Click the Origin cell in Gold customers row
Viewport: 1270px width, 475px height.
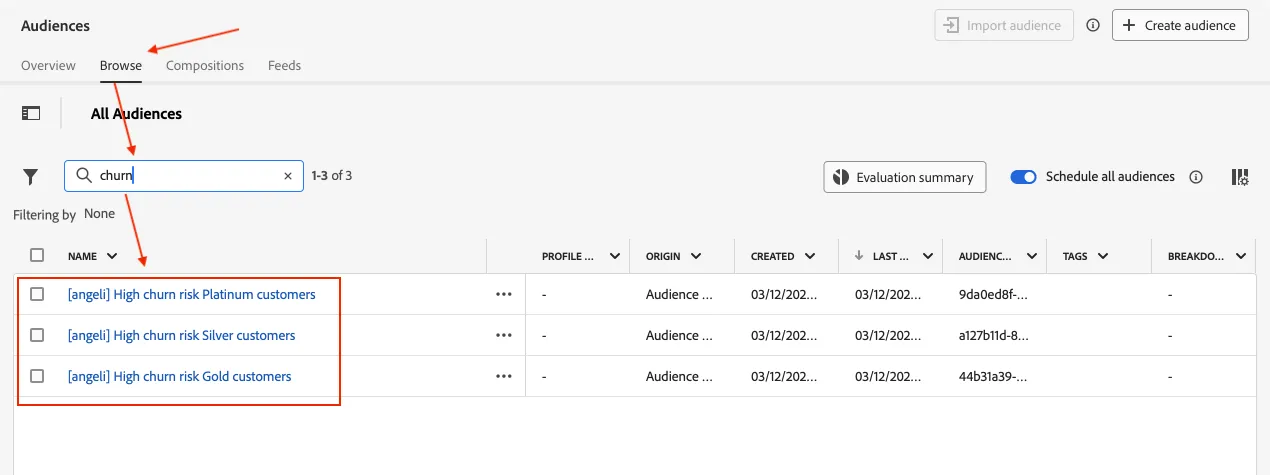[679, 377]
